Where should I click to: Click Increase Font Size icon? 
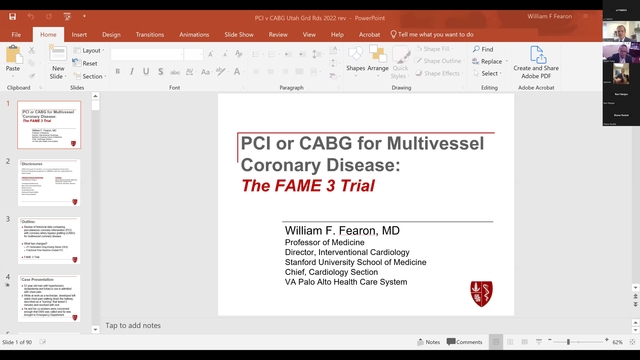211,54
